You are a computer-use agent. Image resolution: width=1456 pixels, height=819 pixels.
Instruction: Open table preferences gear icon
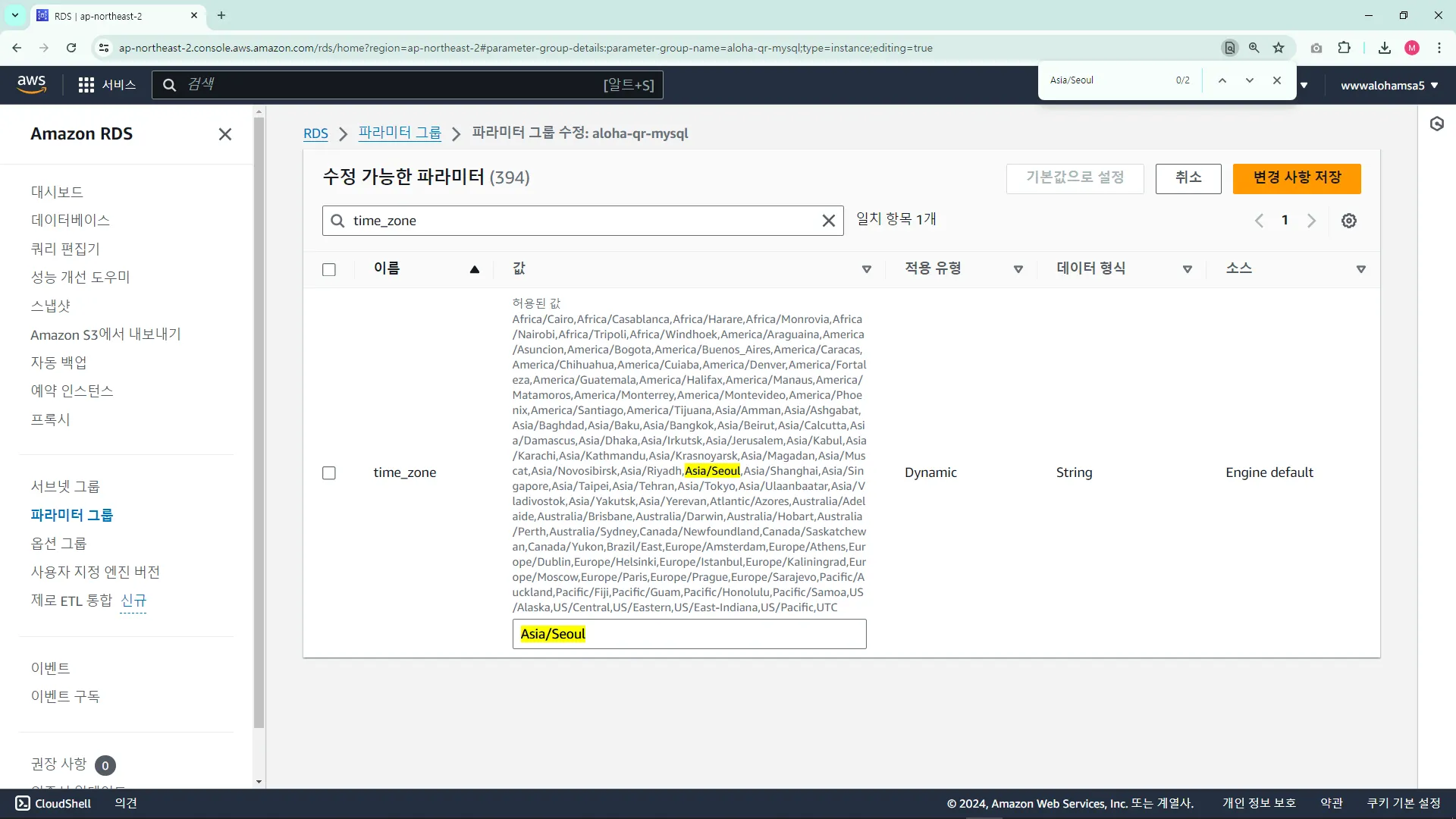[1348, 221]
